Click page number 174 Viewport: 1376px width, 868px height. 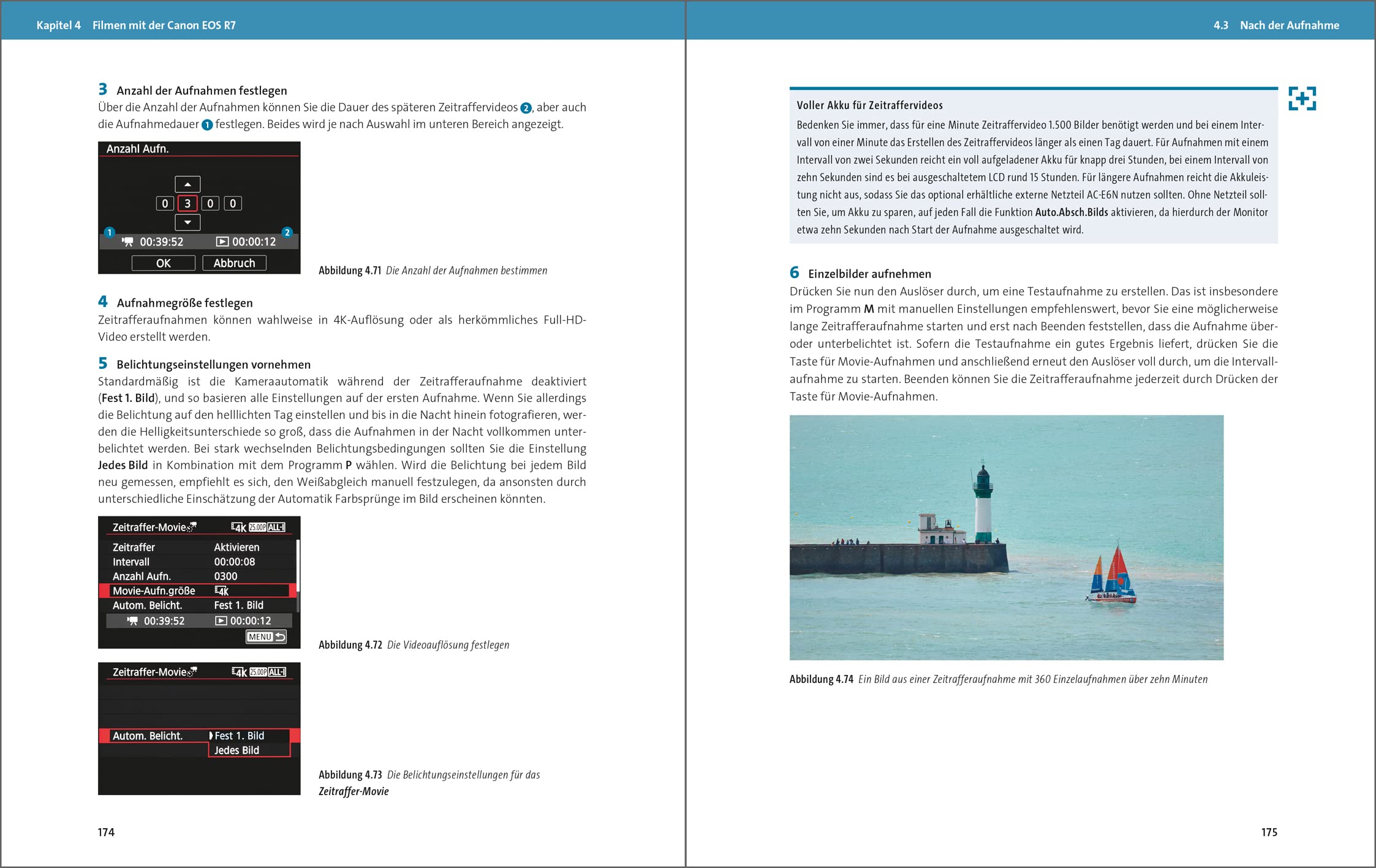point(106,832)
